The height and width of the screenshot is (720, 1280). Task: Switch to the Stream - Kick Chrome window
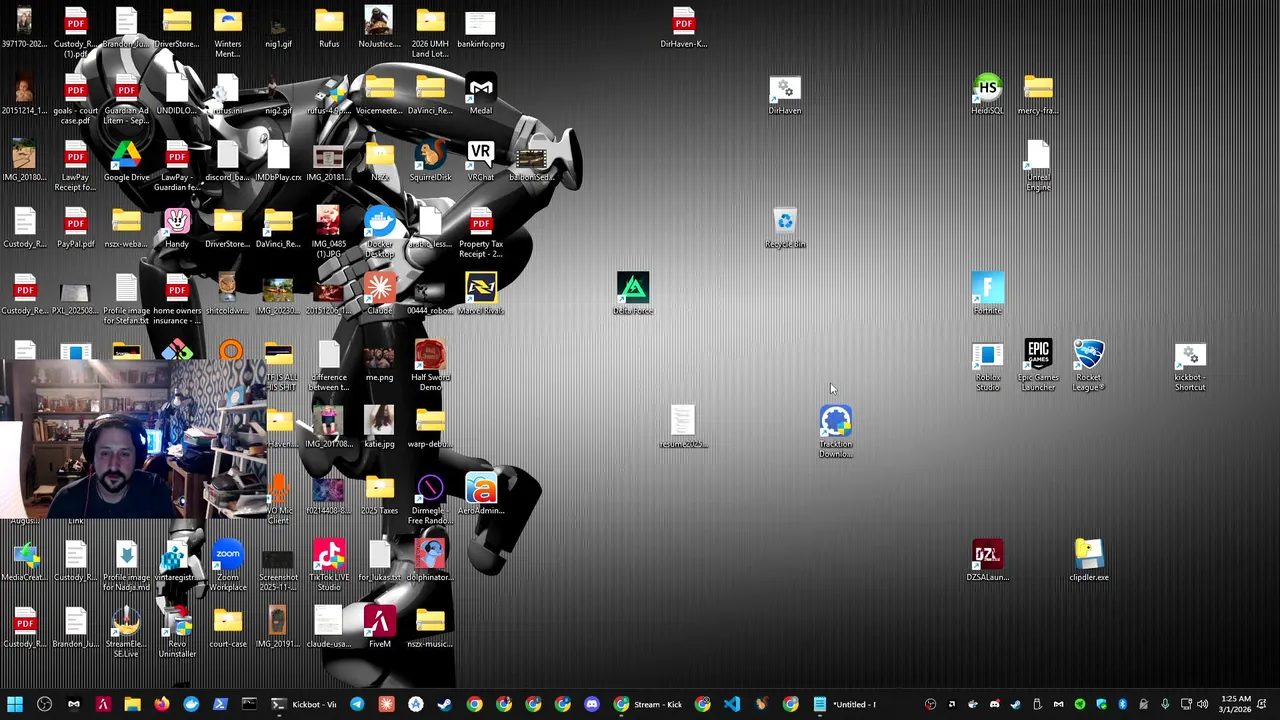click(648, 704)
